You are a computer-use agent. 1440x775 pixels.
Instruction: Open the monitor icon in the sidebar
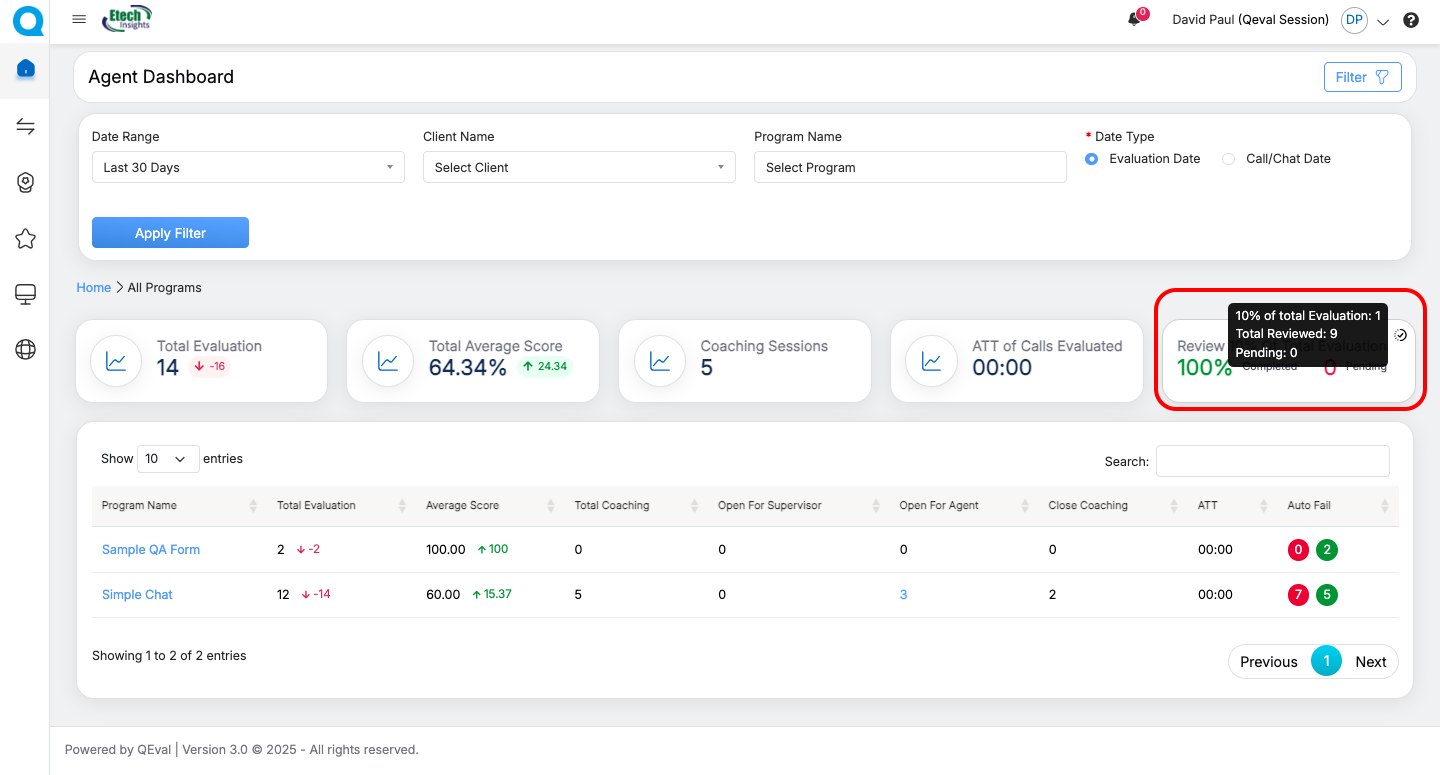click(x=26, y=294)
